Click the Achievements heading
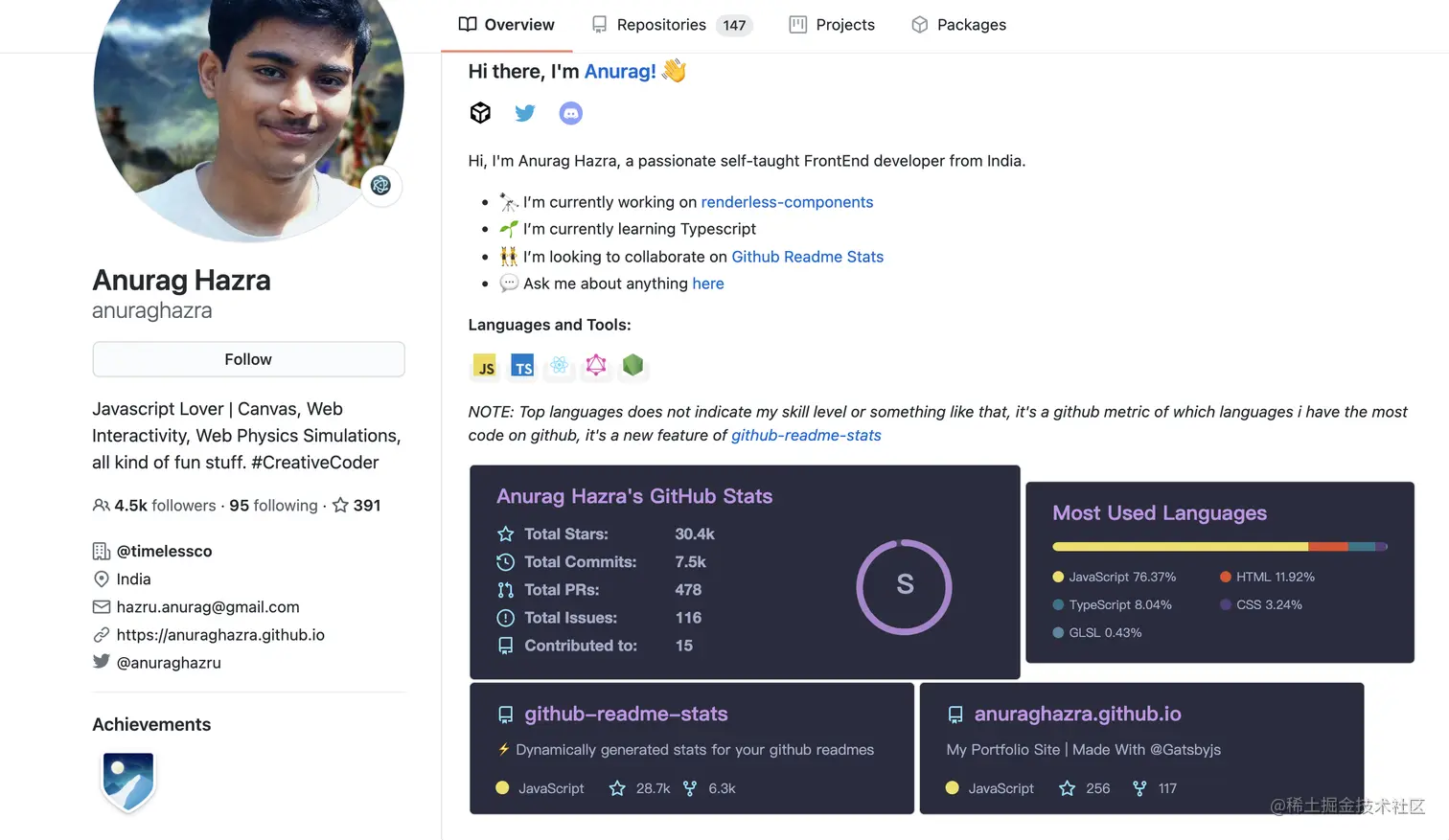 tap(151, 724)
